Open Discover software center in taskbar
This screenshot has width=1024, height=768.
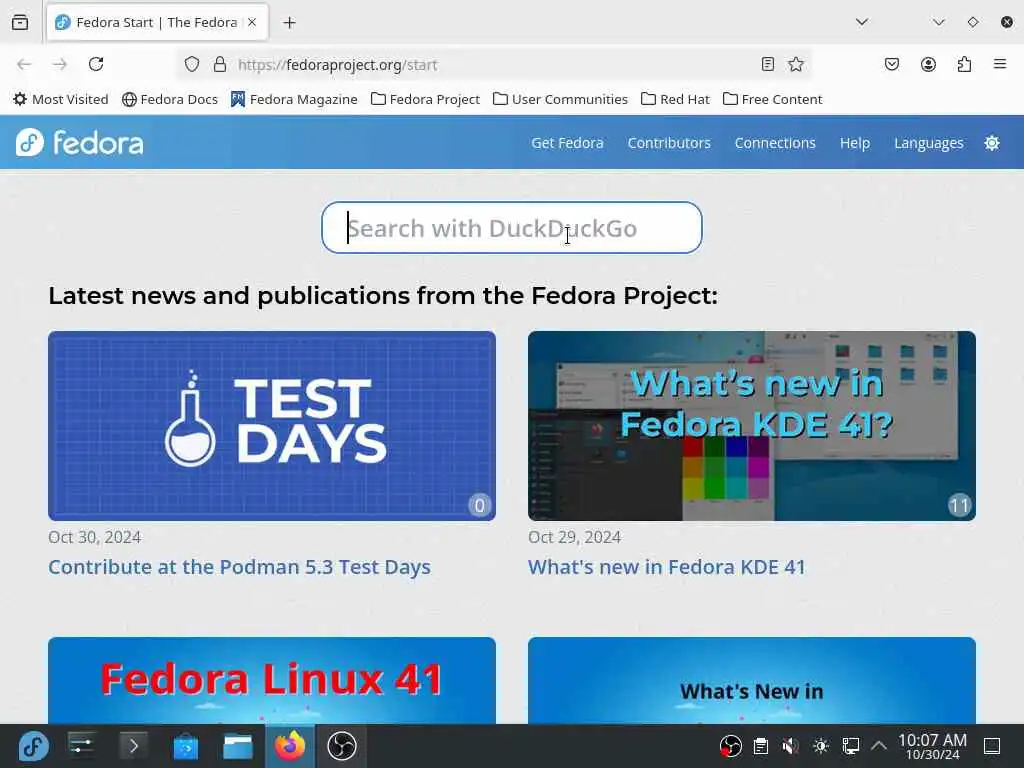[x=185, y=746]
